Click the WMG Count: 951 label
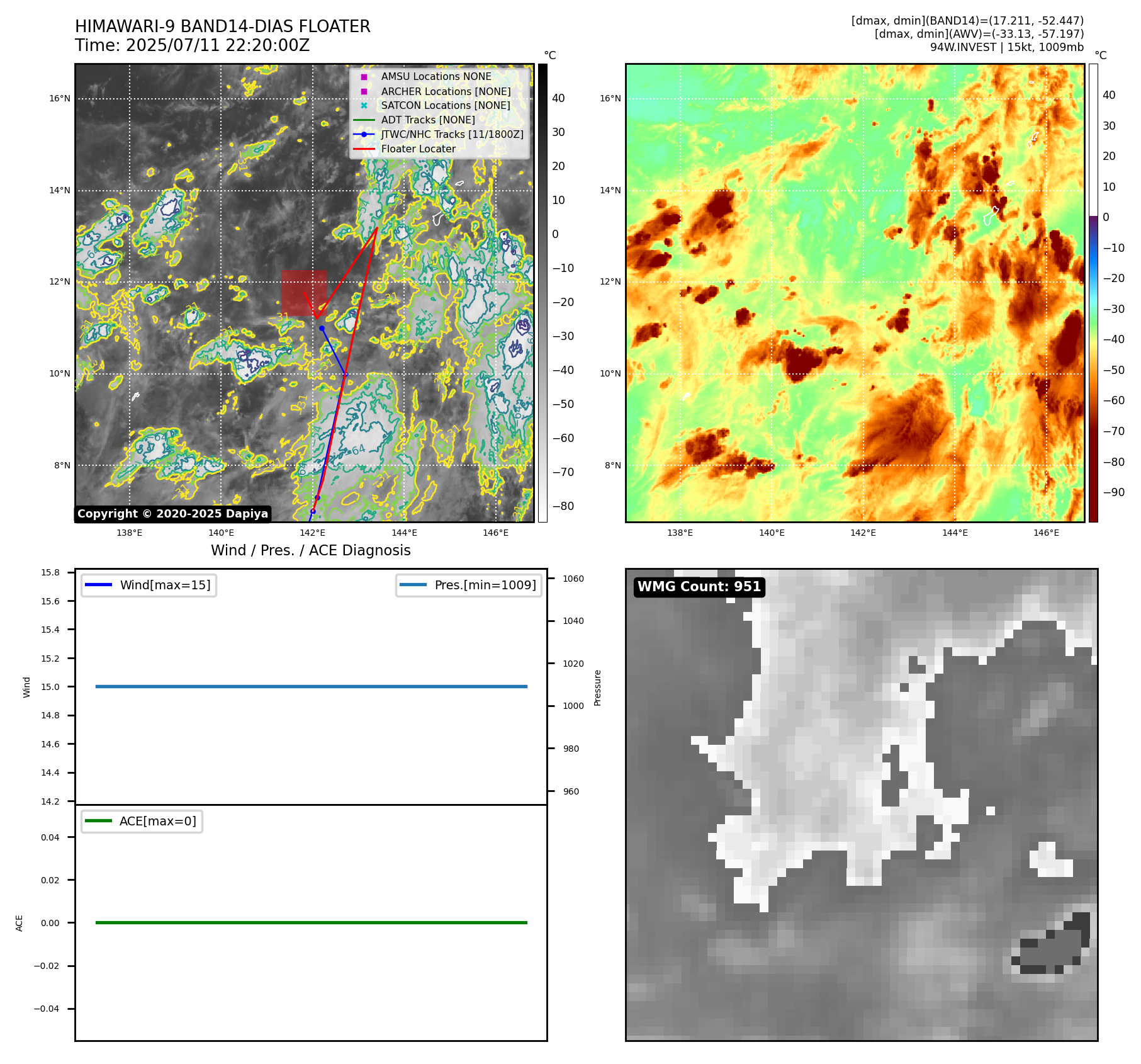The width and height of the screenshot is (1141, 1064). tap(699, 587)
